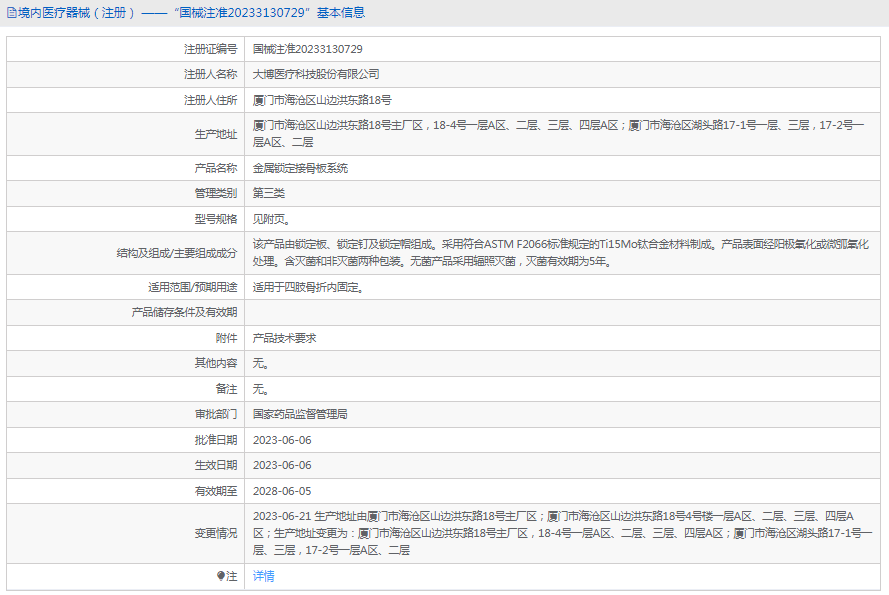Click the 2023-06-06 date in 生效日期 row

(282, 466)
